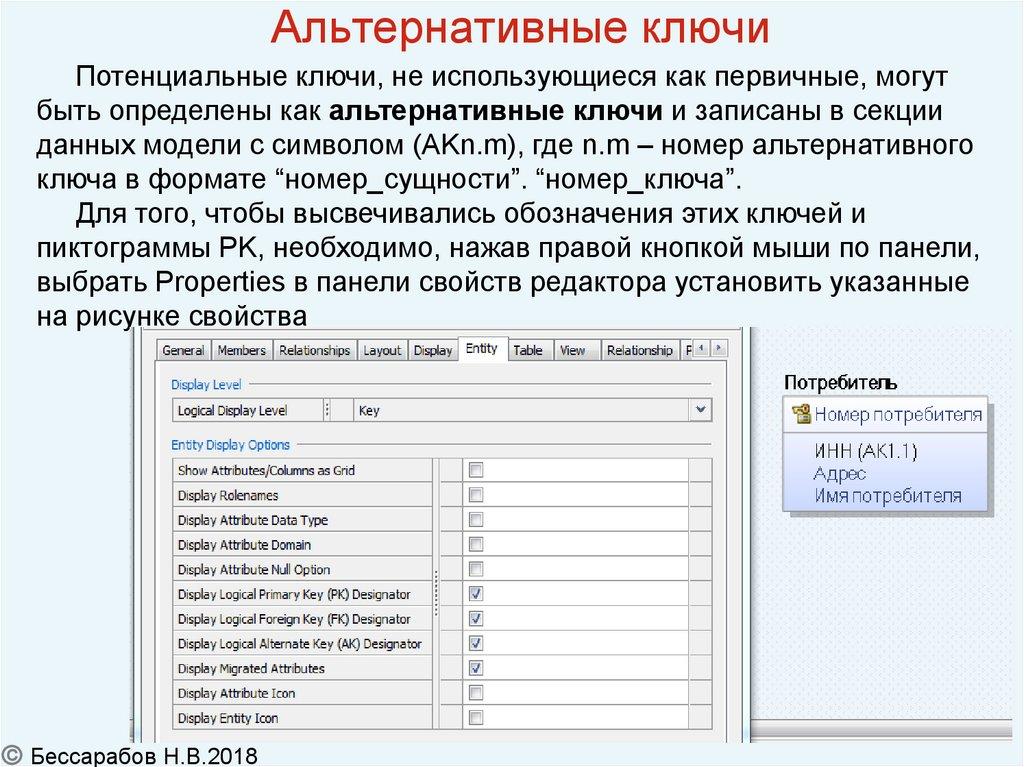The image size is (1024, 767).
Task: Click the left tab-scroll arrow
Action: [x=699, y=349]
